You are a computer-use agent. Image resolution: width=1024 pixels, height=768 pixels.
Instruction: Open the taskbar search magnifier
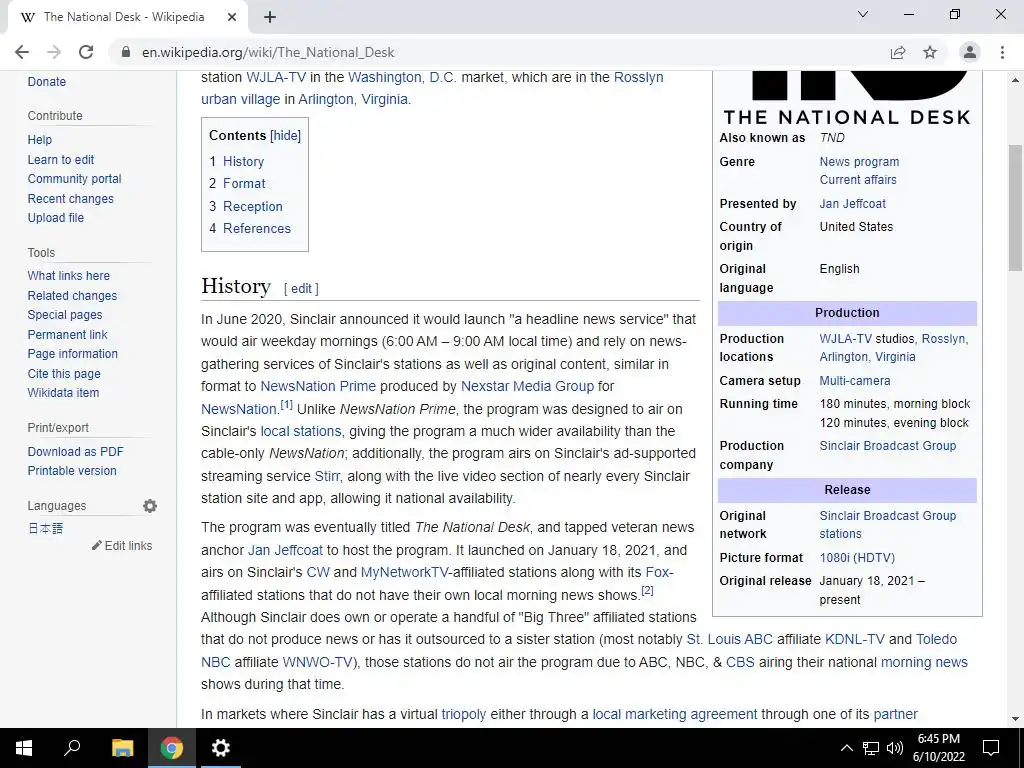coord(72,748)
